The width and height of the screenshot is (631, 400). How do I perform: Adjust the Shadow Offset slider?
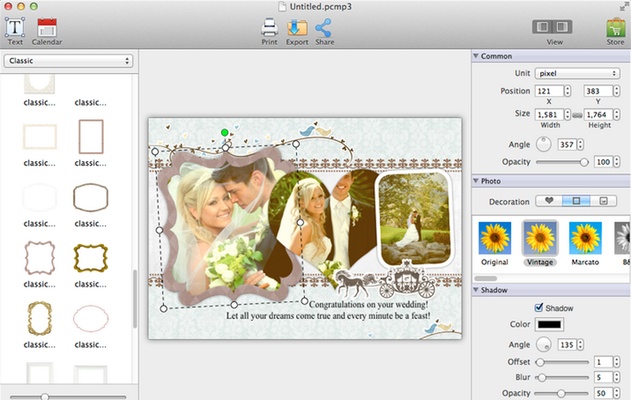pos(562,362)
